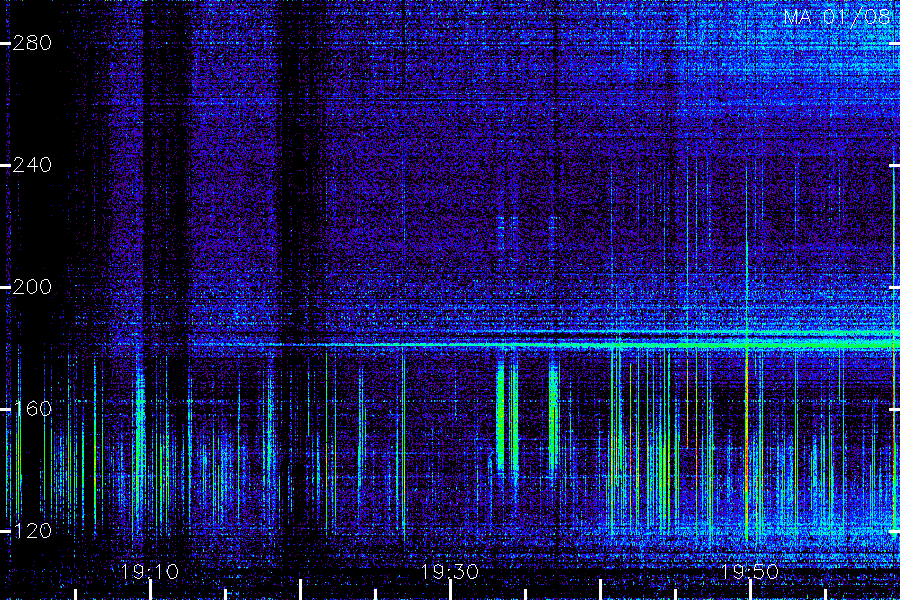Select the 19:50 time axis label
Screen dimensions: 900x600
click(x=750, y=572)
